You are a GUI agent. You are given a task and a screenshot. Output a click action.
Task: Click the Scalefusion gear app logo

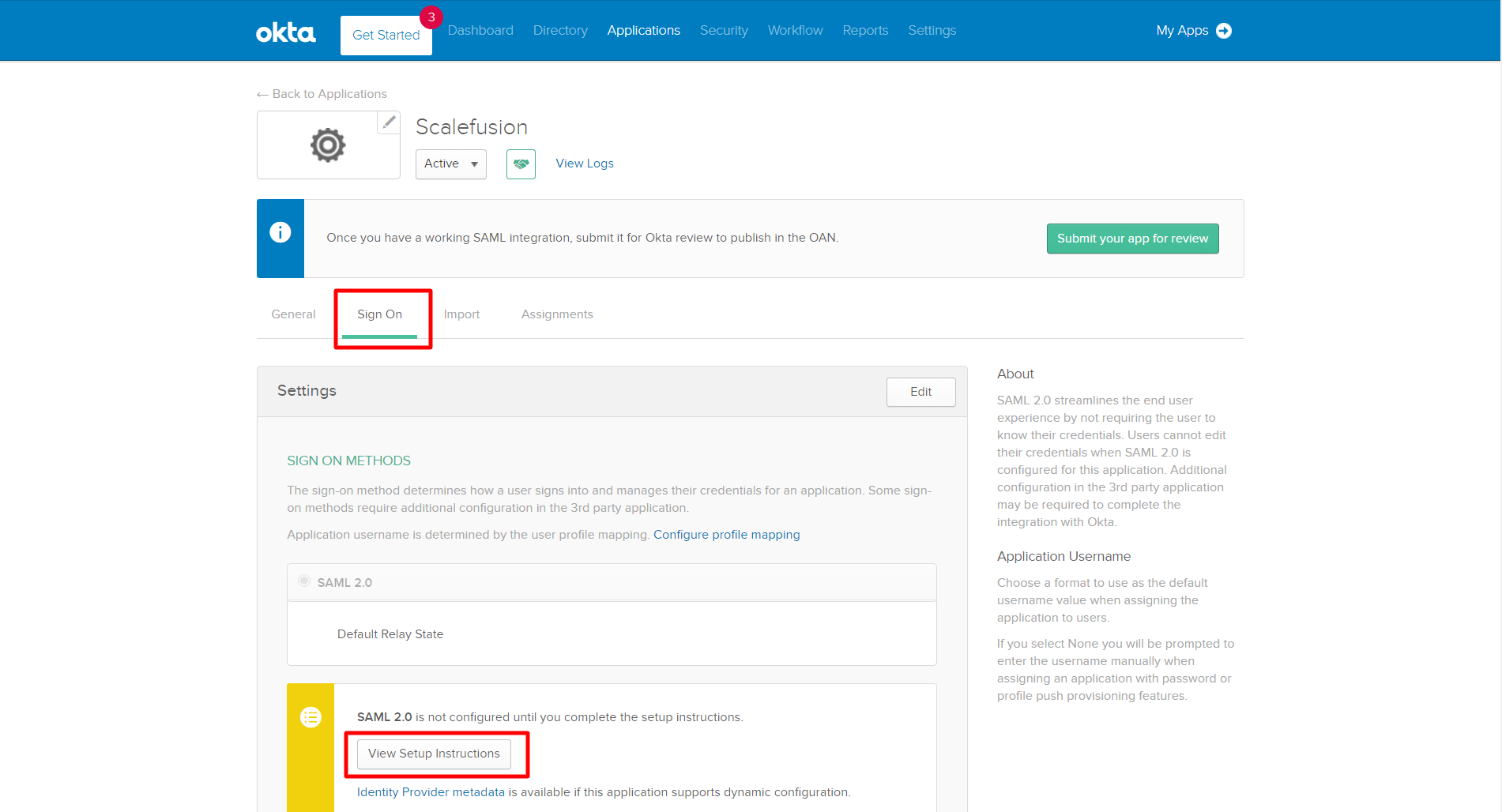[328, 145]
